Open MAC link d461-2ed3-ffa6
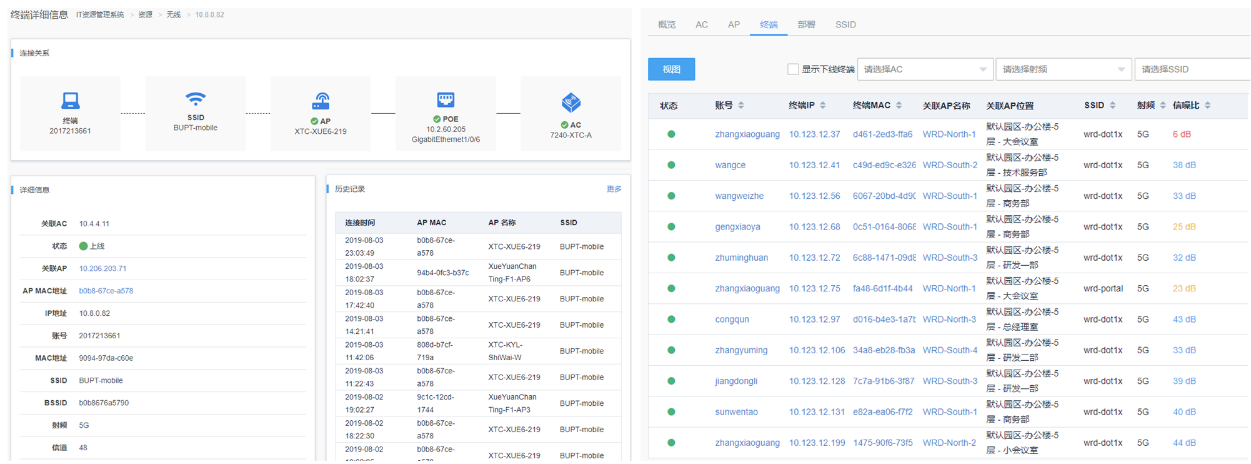The height and width of the screenshot is (464, 1251). pyautogui.click(x=883, y=134)
